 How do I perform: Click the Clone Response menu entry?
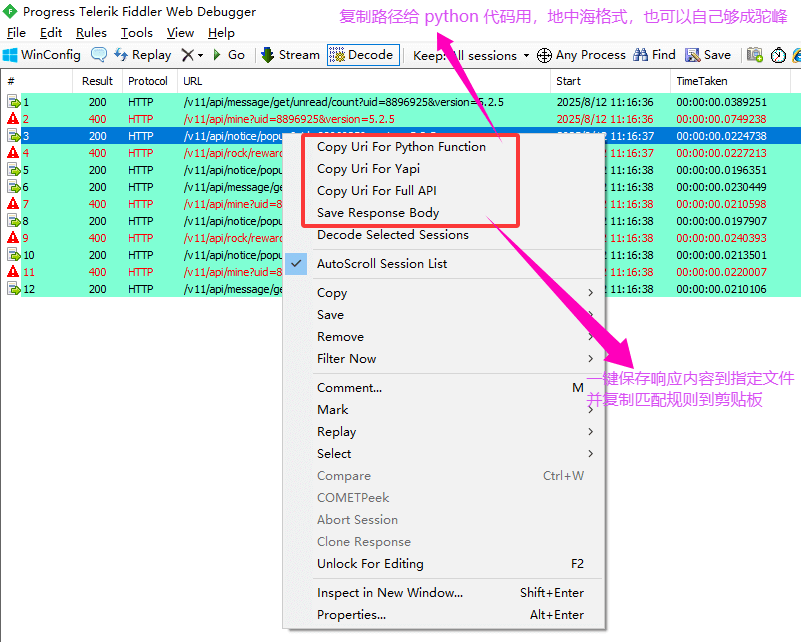pyautogui.click(x=364, y=542)
